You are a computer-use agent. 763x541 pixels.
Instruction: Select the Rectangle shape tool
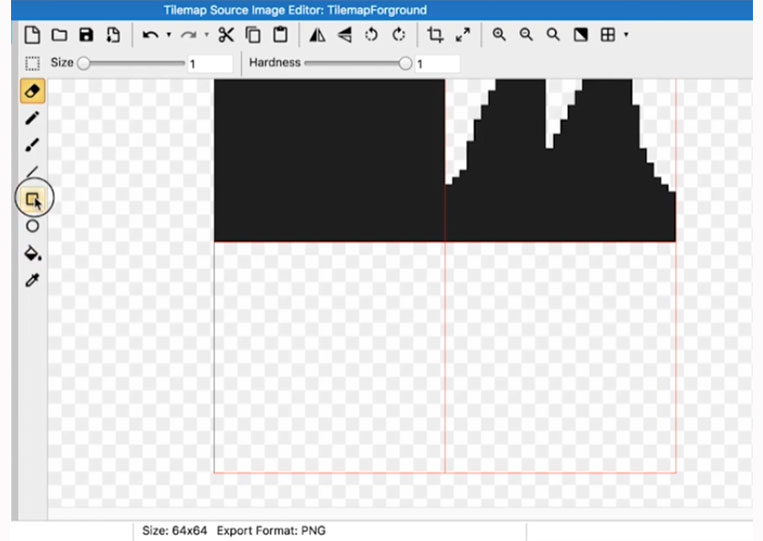tap(33, 199)
